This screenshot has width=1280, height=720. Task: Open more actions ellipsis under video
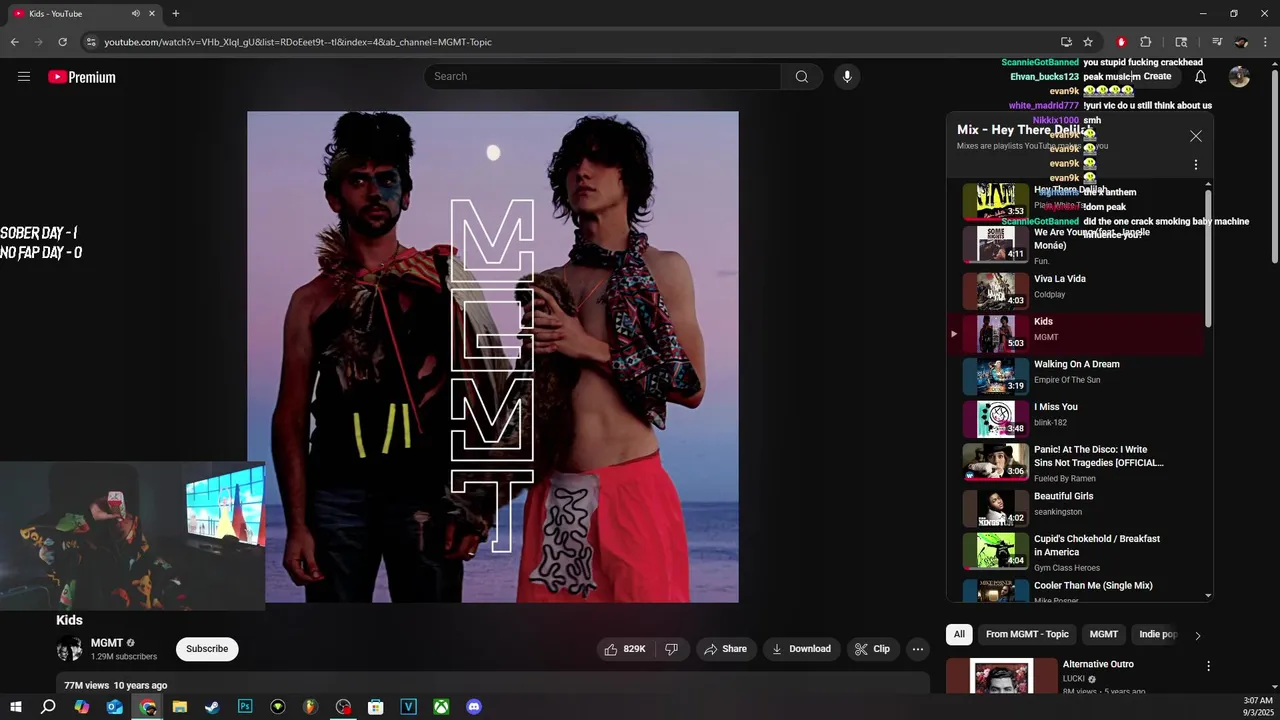[x=917, y=649]
